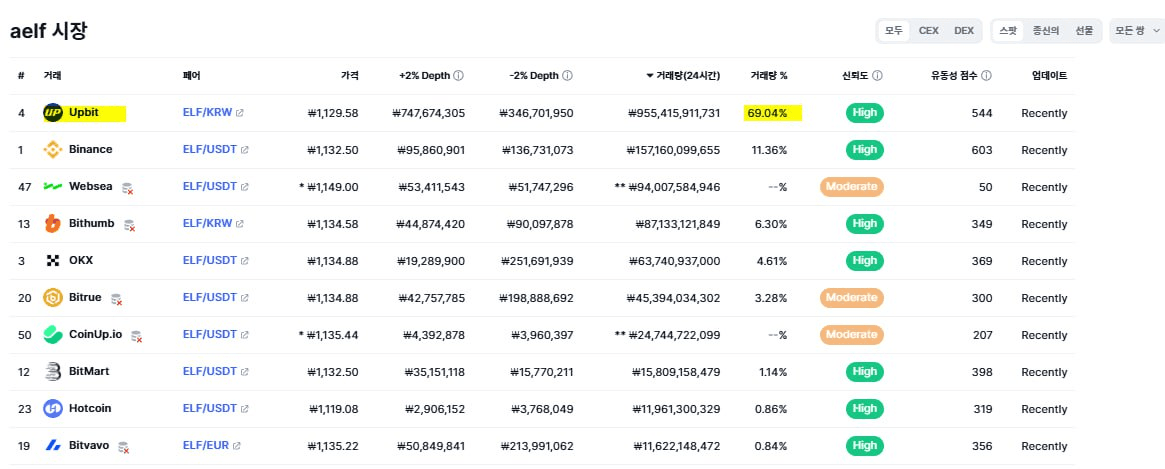Click the OKX logo icon
1165x469 pixels.
(53, 261)
